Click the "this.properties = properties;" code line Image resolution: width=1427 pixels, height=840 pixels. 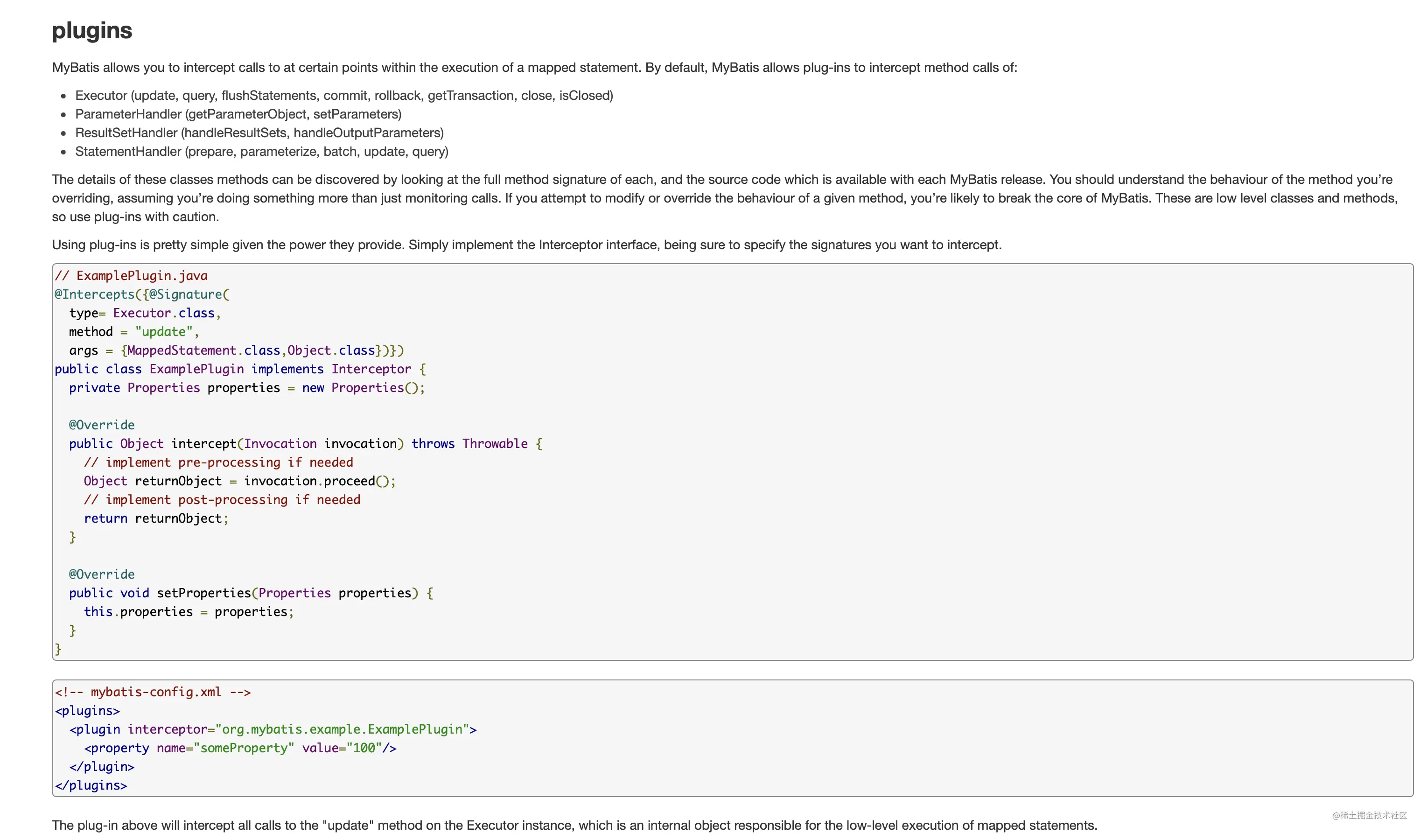[x=189, y=611]
